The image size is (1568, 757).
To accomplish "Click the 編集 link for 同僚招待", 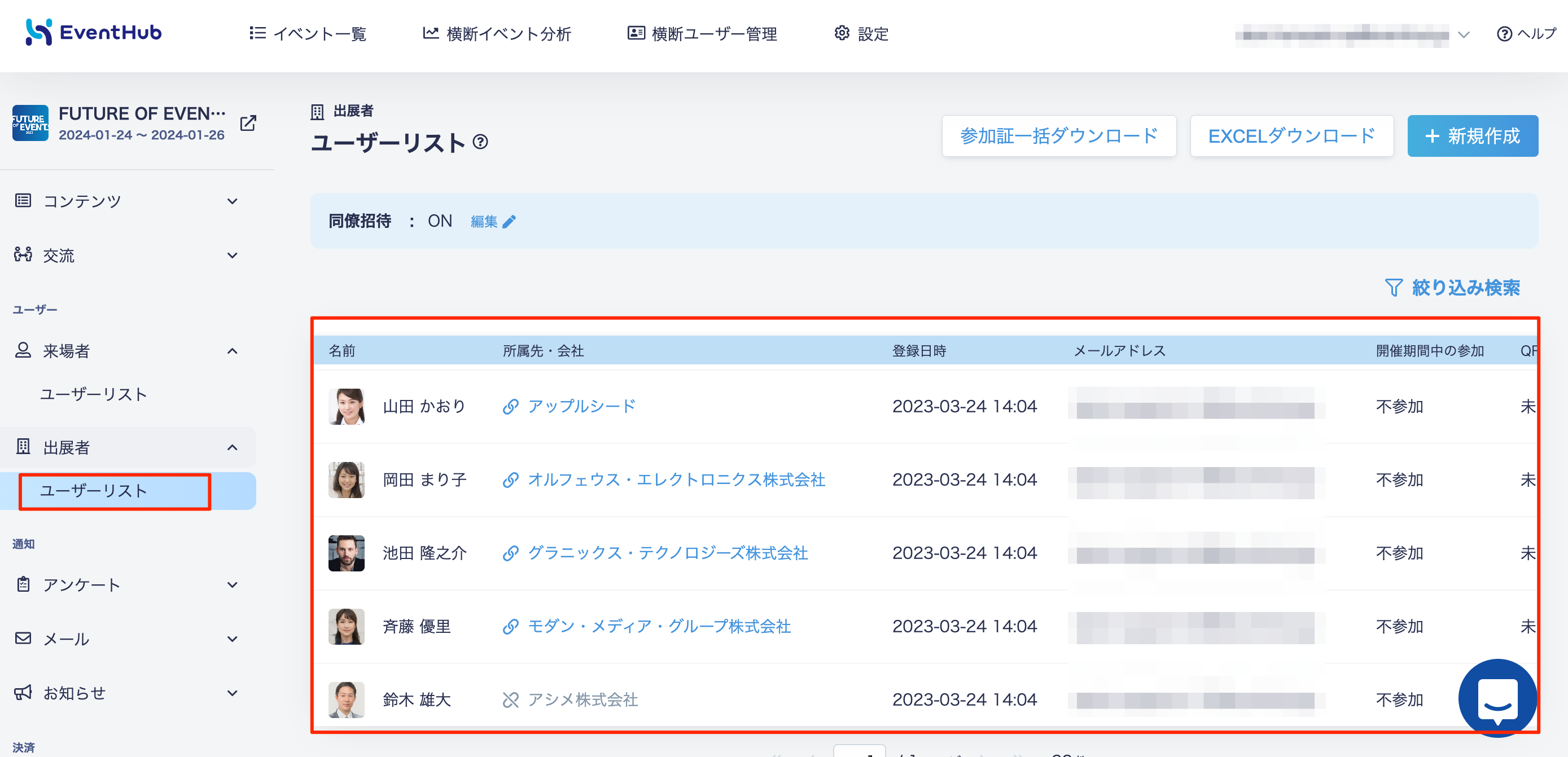I will tap(484, 222).
